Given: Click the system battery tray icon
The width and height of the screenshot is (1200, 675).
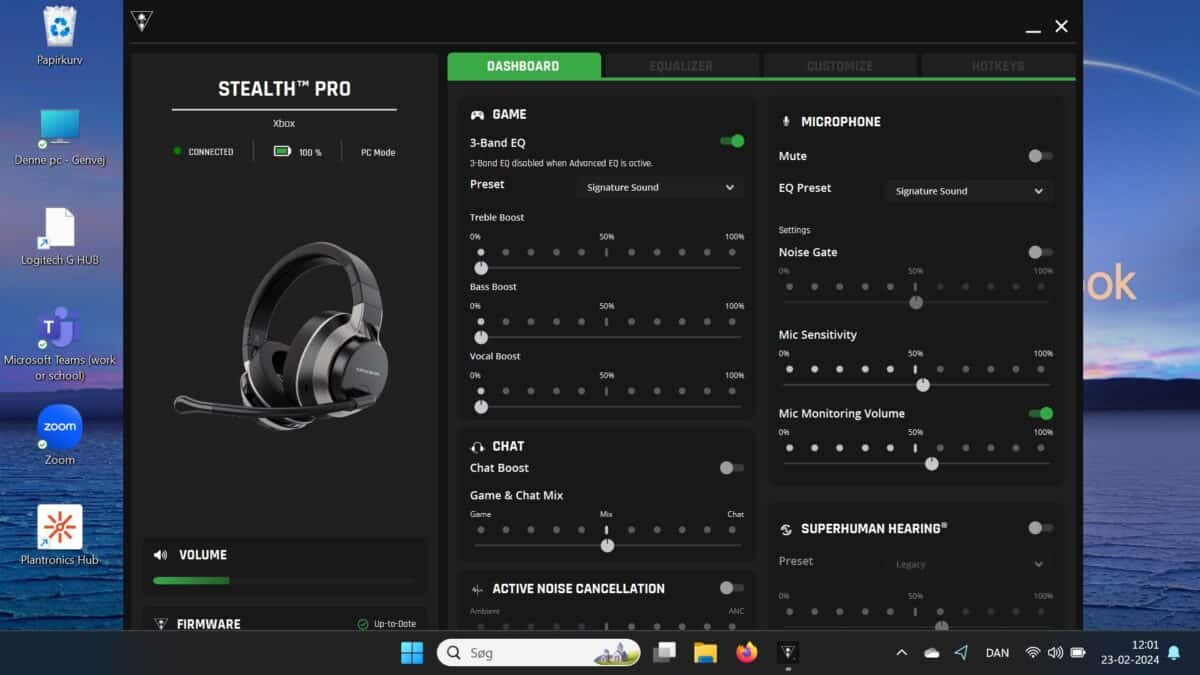Looking at the screenshot, I should click(x=1078, y=653).
